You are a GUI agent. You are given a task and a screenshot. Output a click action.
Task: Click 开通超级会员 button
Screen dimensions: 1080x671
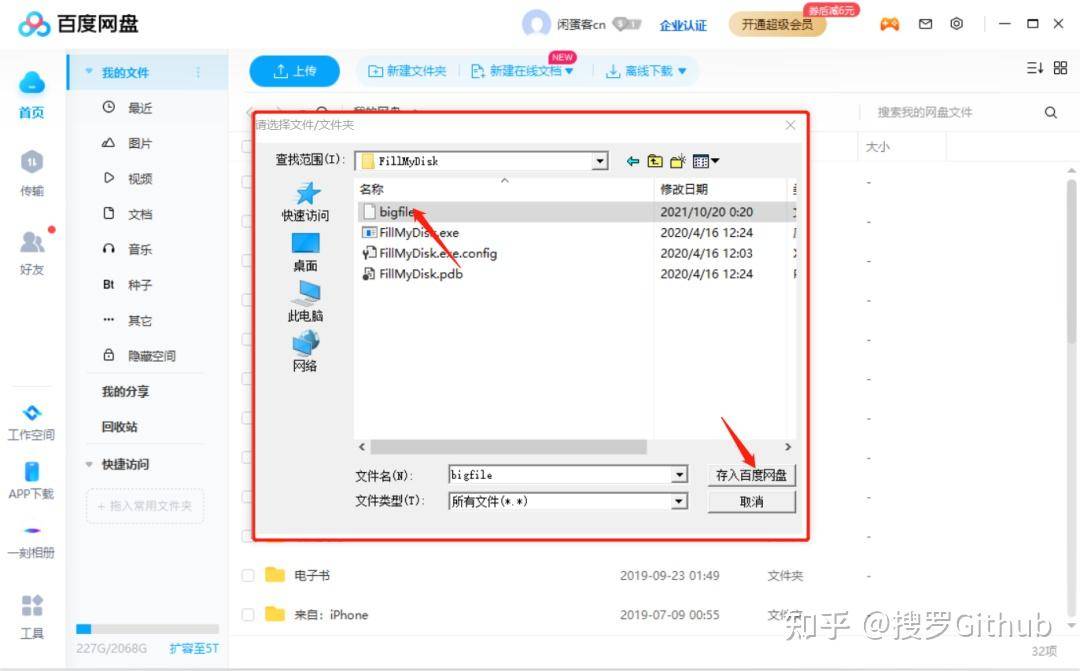pos(777,25)
